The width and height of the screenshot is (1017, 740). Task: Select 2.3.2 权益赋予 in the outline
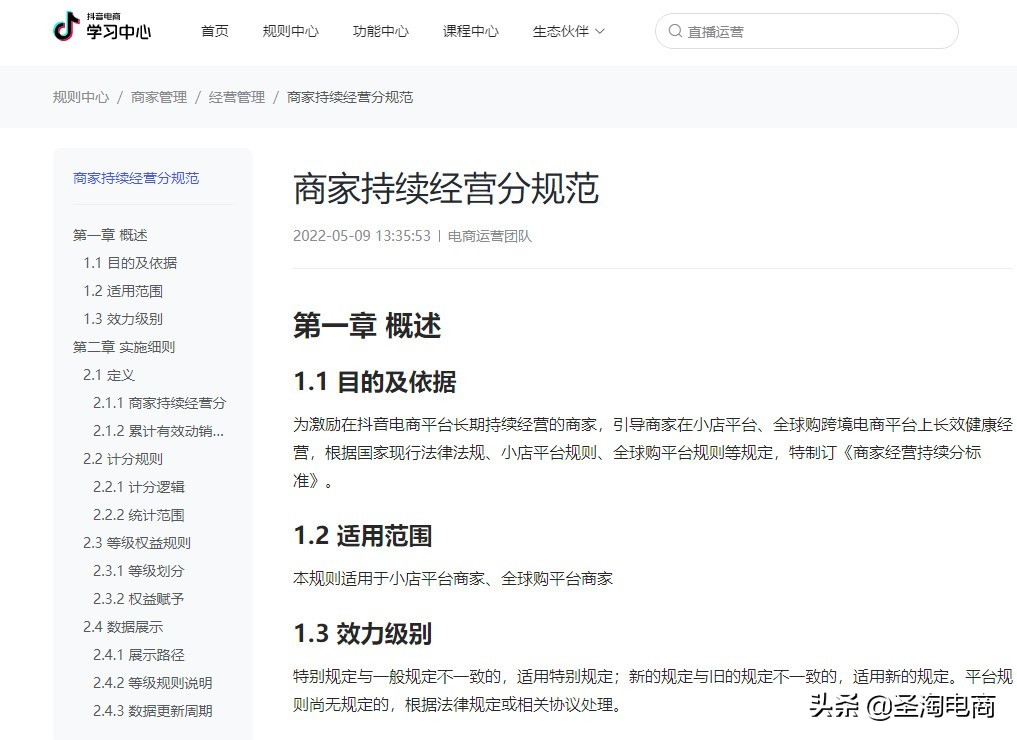139,599
